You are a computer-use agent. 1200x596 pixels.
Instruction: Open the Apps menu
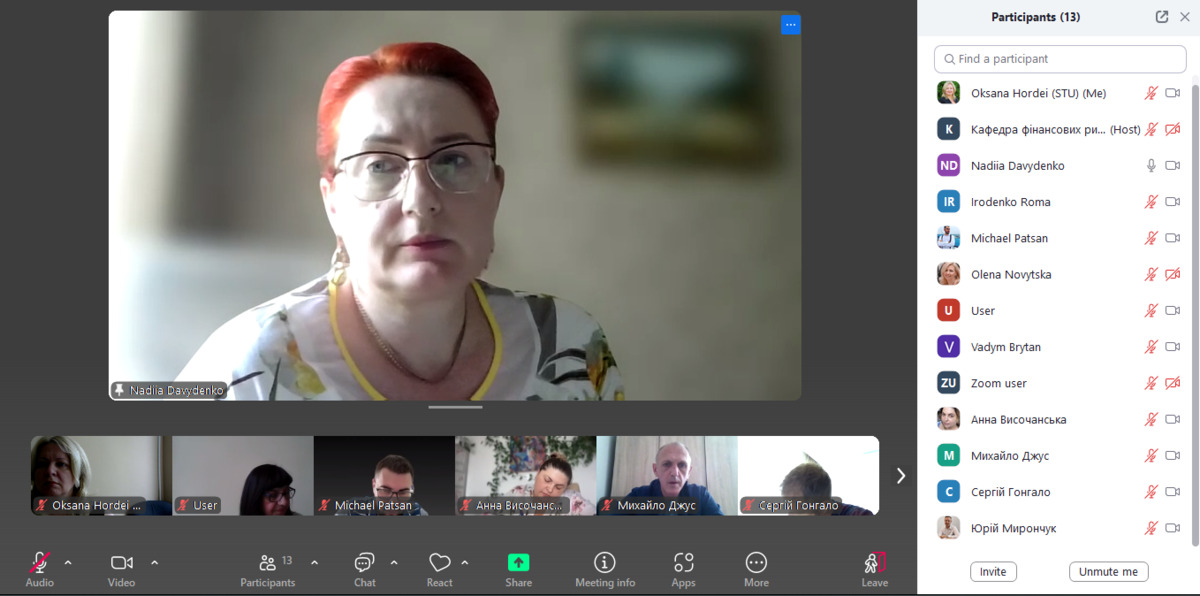tap(684, 562)
